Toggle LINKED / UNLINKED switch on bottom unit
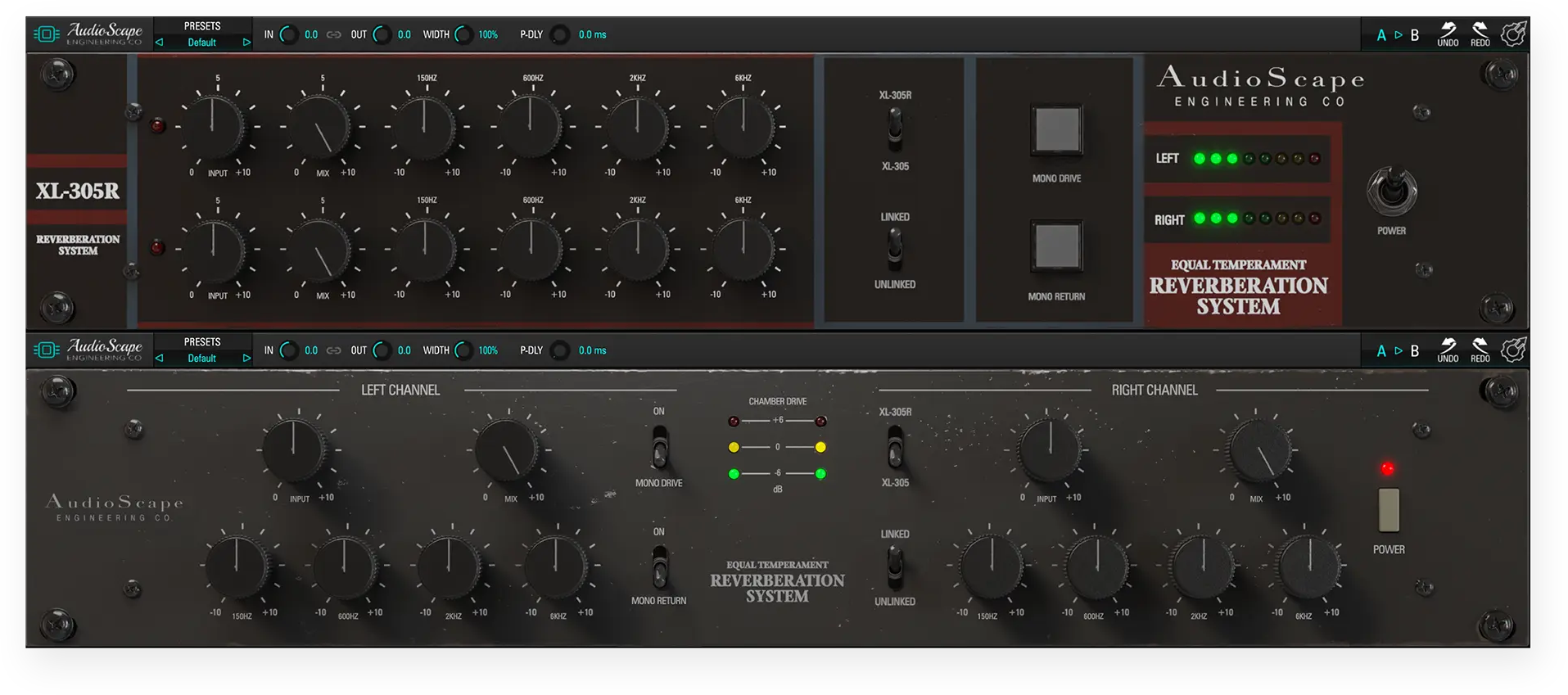Viewport: 1568px width, 695px height. [895, 566]
